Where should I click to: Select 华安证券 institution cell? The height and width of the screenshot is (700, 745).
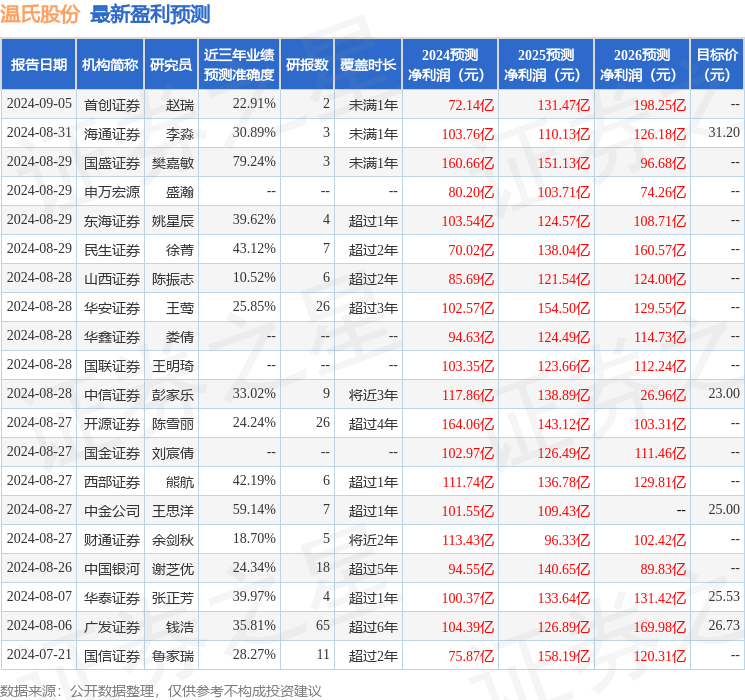(x=112, y=308)
